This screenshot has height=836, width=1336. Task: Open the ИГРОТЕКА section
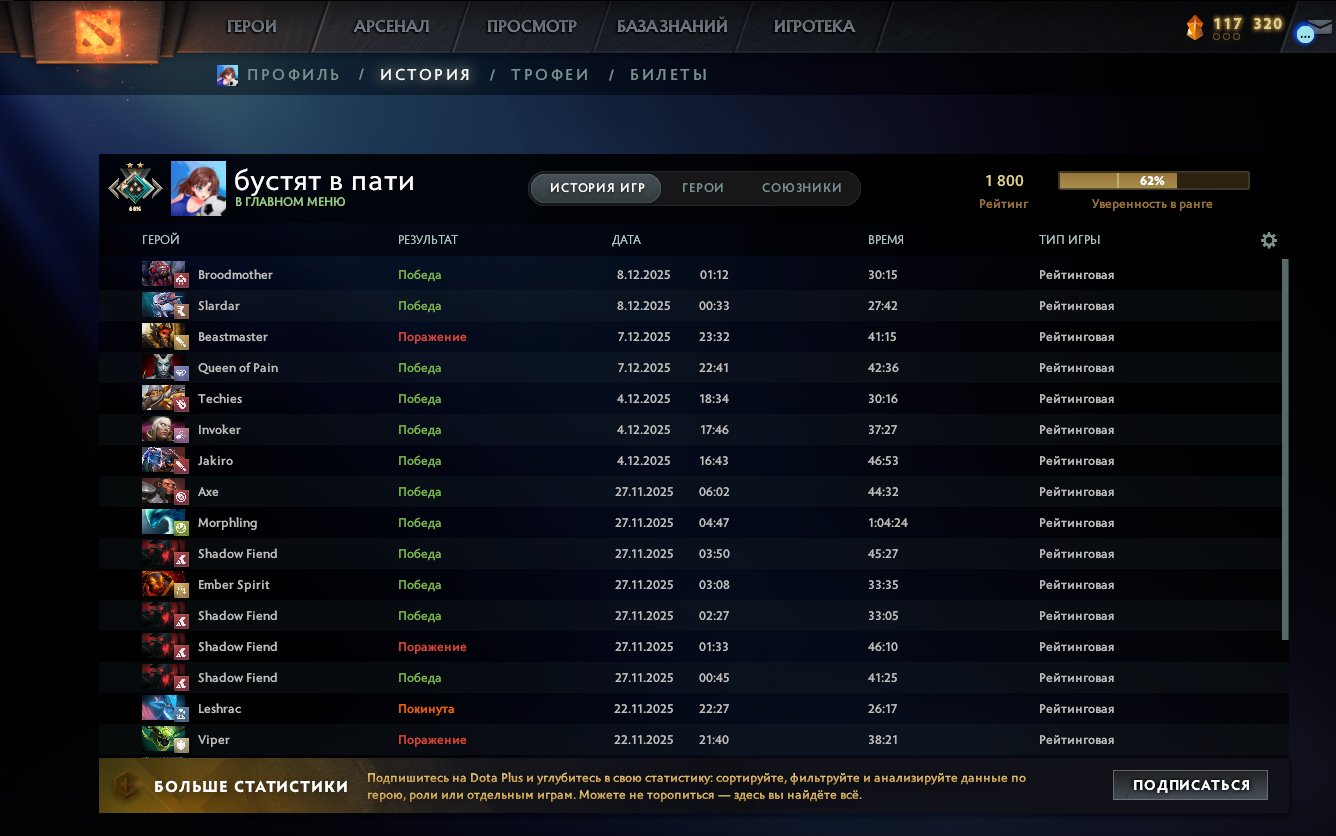(814, 27)
